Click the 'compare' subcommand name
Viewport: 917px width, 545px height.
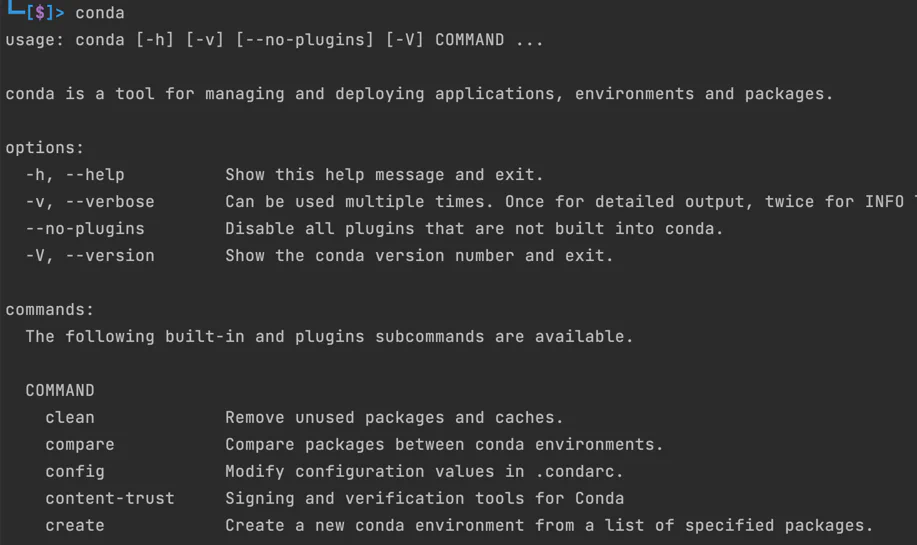point(80,445)
